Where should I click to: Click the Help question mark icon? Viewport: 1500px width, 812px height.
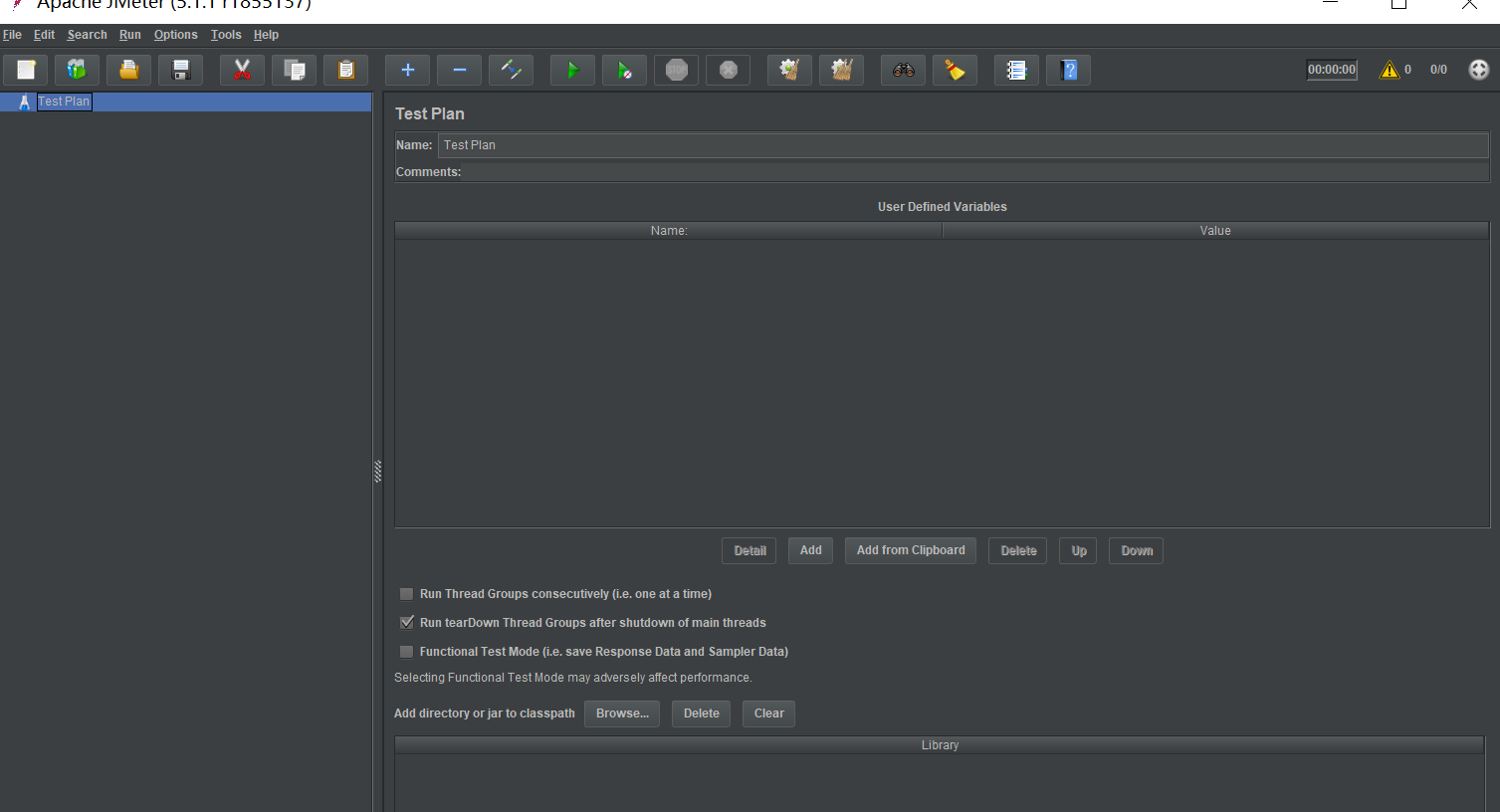click(x=1068, y=70)
